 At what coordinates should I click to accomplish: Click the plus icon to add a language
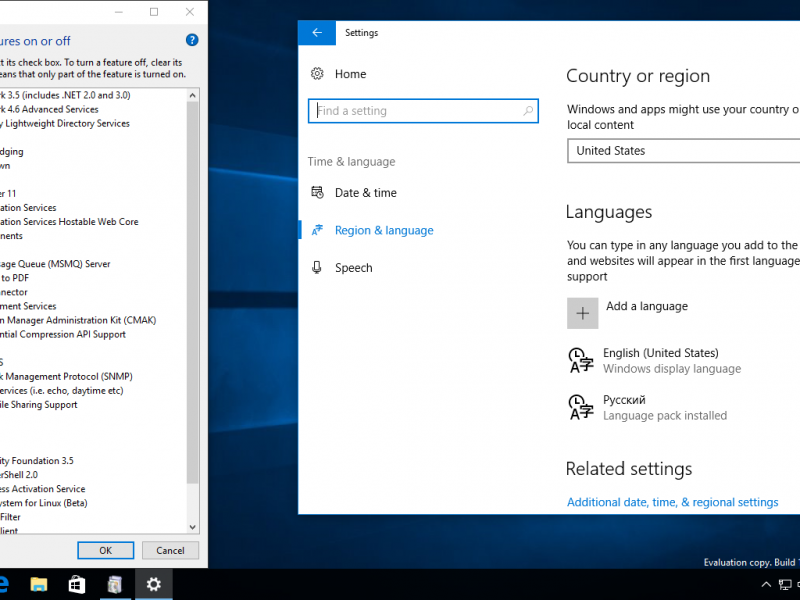coord(583,313)
